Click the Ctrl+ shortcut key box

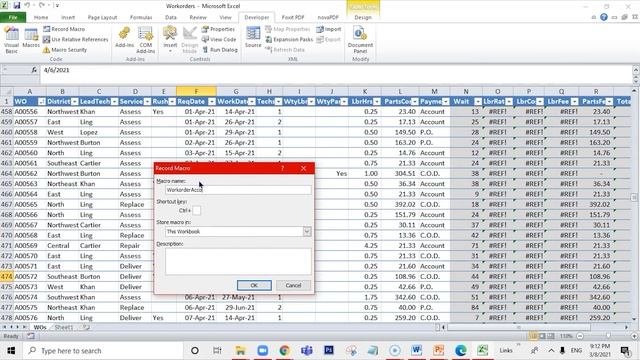(196, 211)
